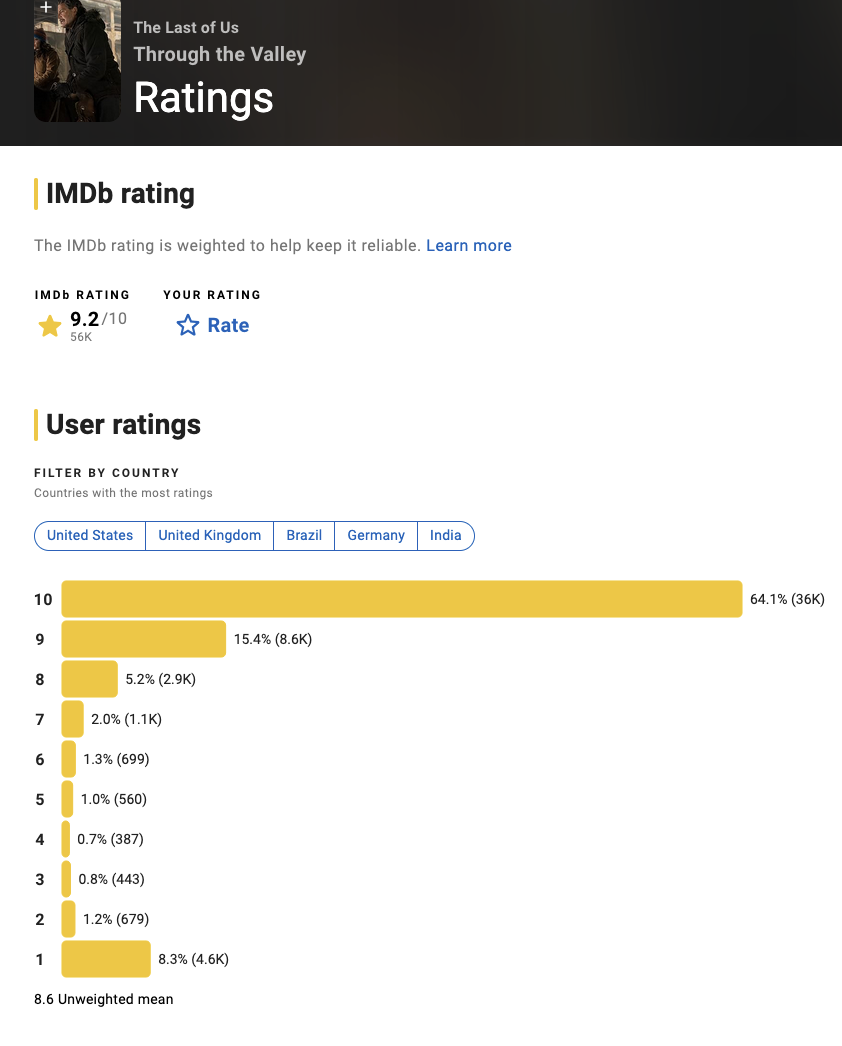Click the 9.2/10 rating score

pos(98,319)
